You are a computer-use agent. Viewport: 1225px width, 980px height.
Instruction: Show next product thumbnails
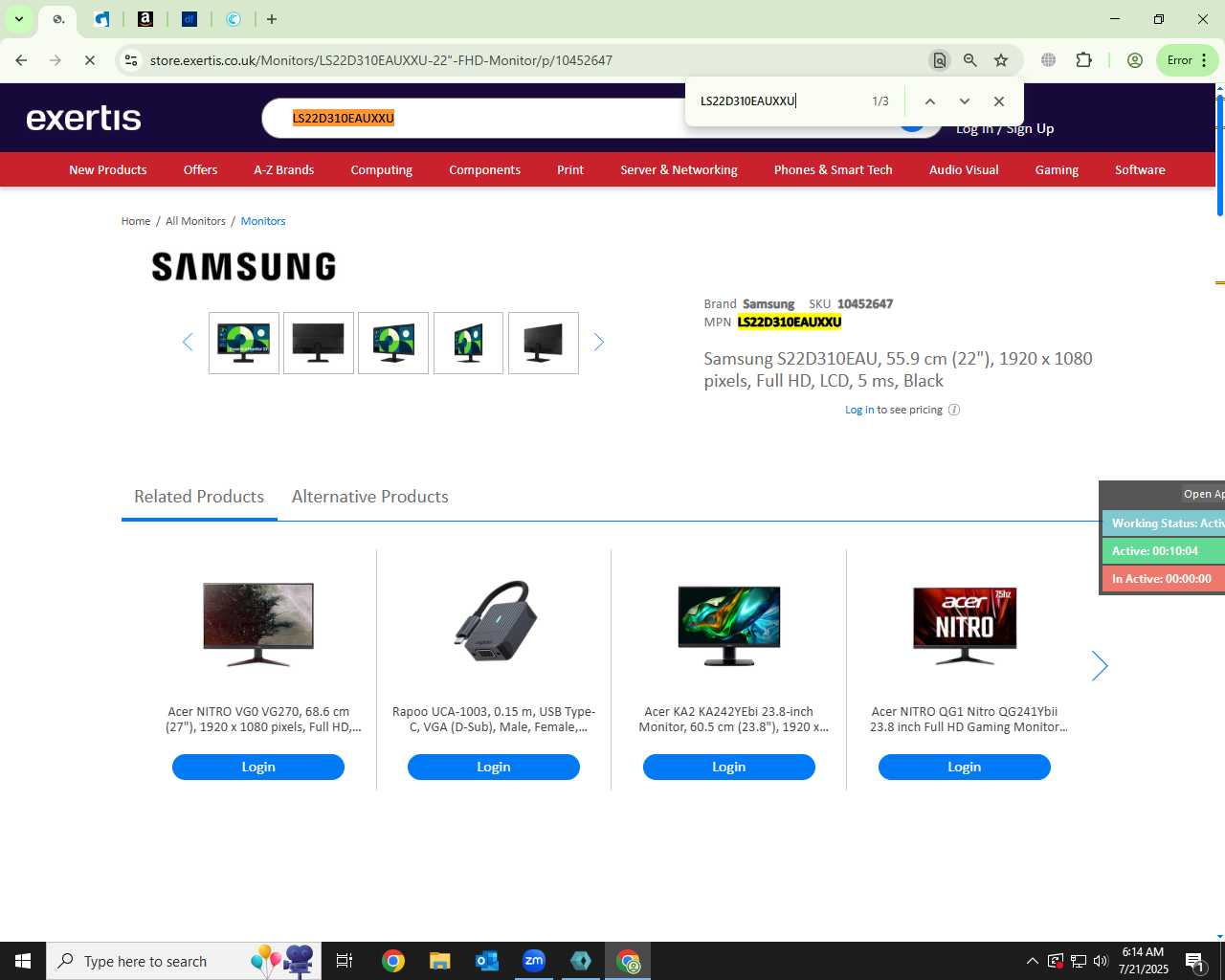point(599,343)
